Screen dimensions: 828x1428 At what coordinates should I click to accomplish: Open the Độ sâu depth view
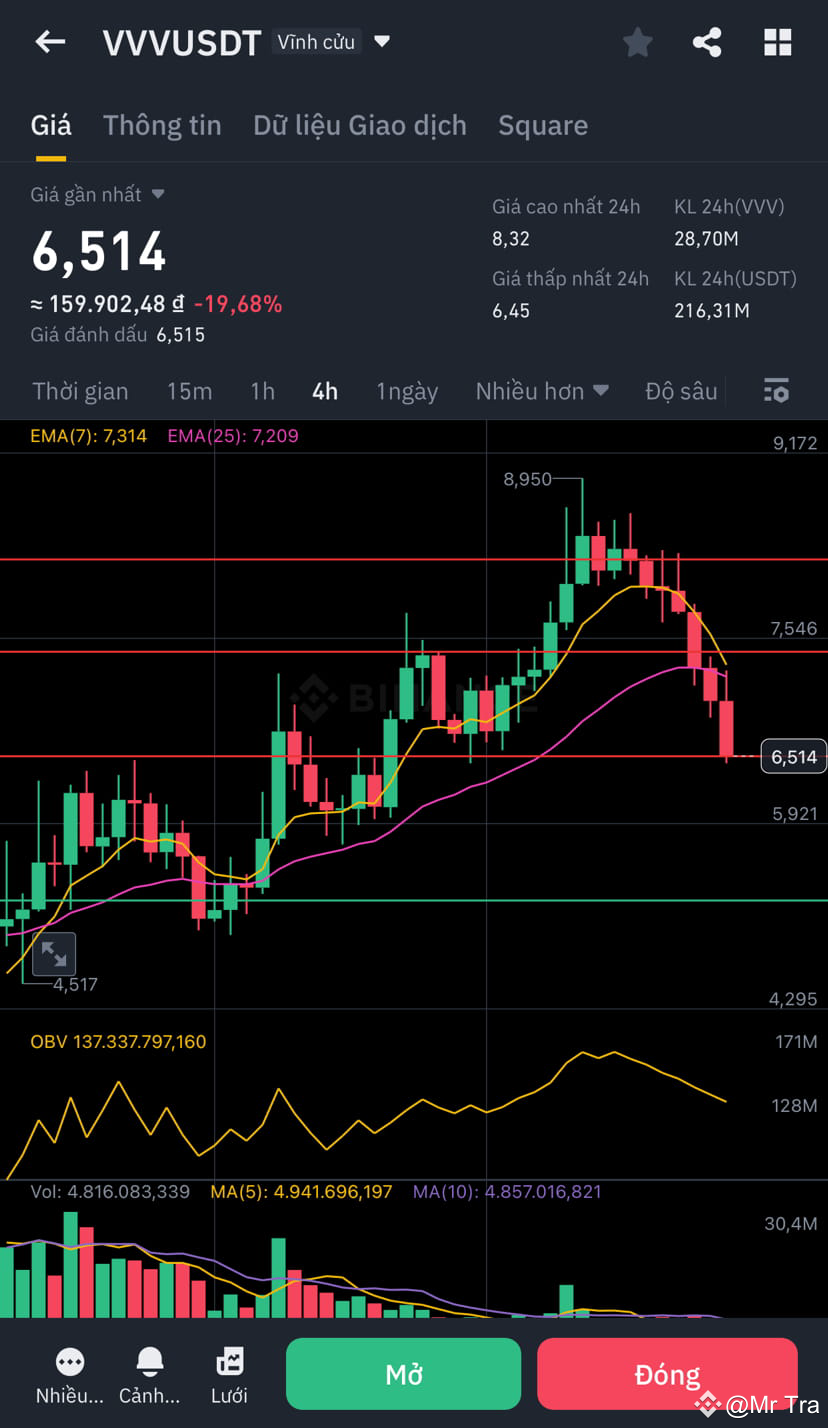pos(681,391)
